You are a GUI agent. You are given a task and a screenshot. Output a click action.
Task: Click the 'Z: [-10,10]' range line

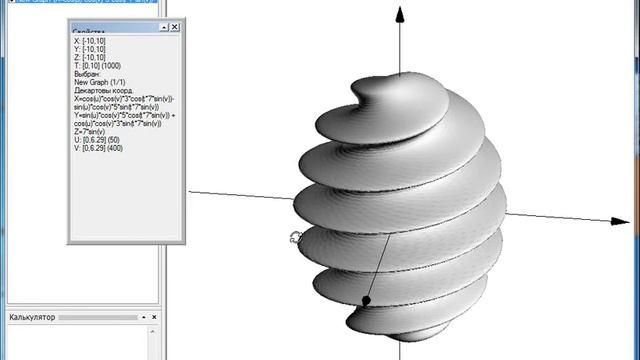point(90,58)
